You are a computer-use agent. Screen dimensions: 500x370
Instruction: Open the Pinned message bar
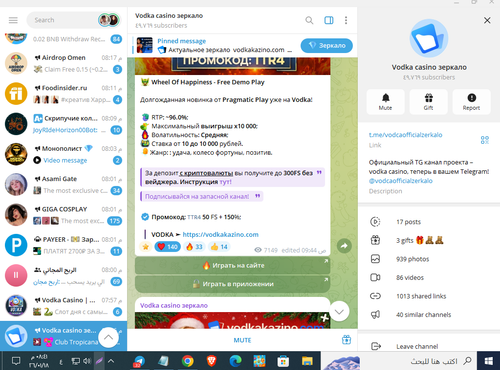[213, 45]
